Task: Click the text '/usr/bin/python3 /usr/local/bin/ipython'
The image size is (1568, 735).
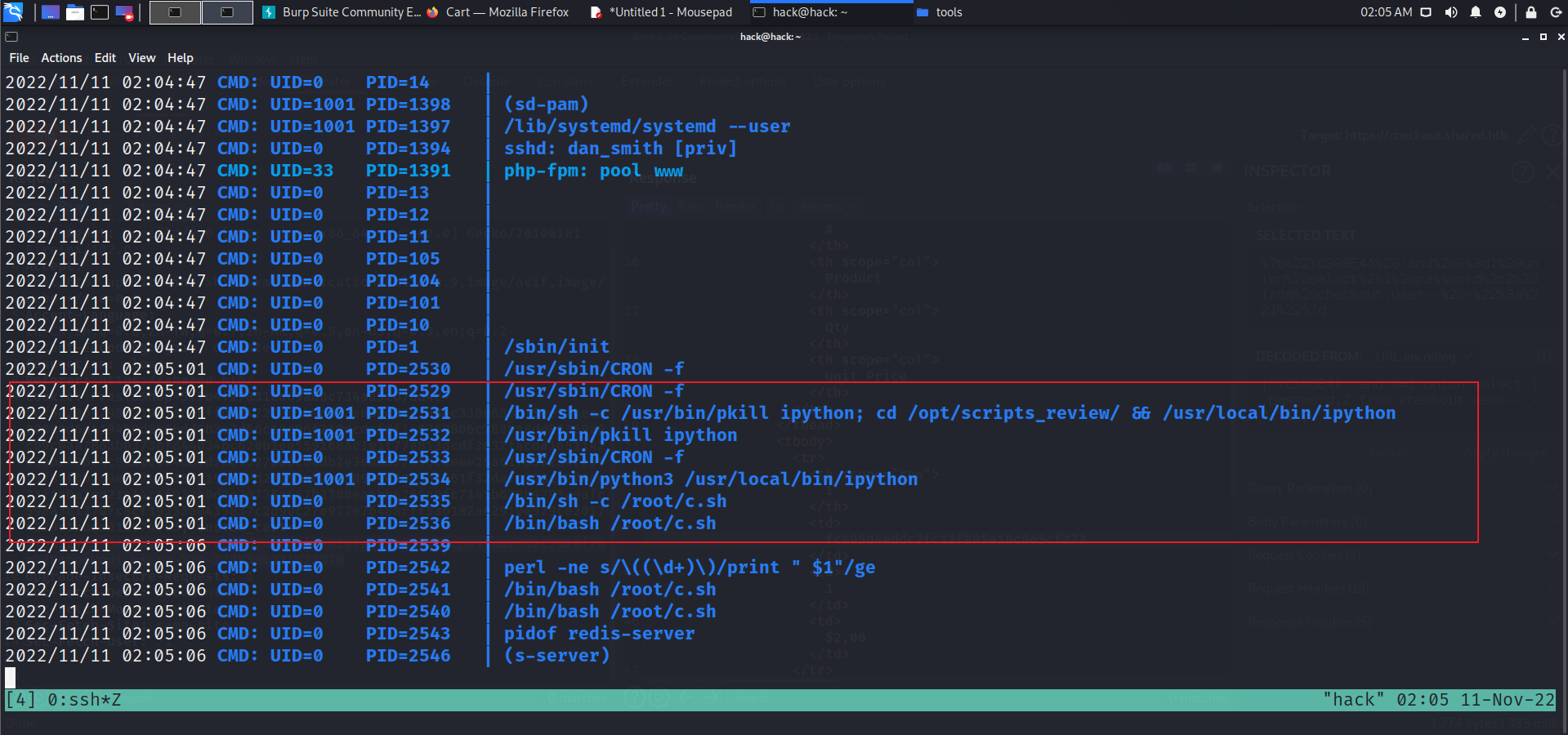Action: [711, 479]
